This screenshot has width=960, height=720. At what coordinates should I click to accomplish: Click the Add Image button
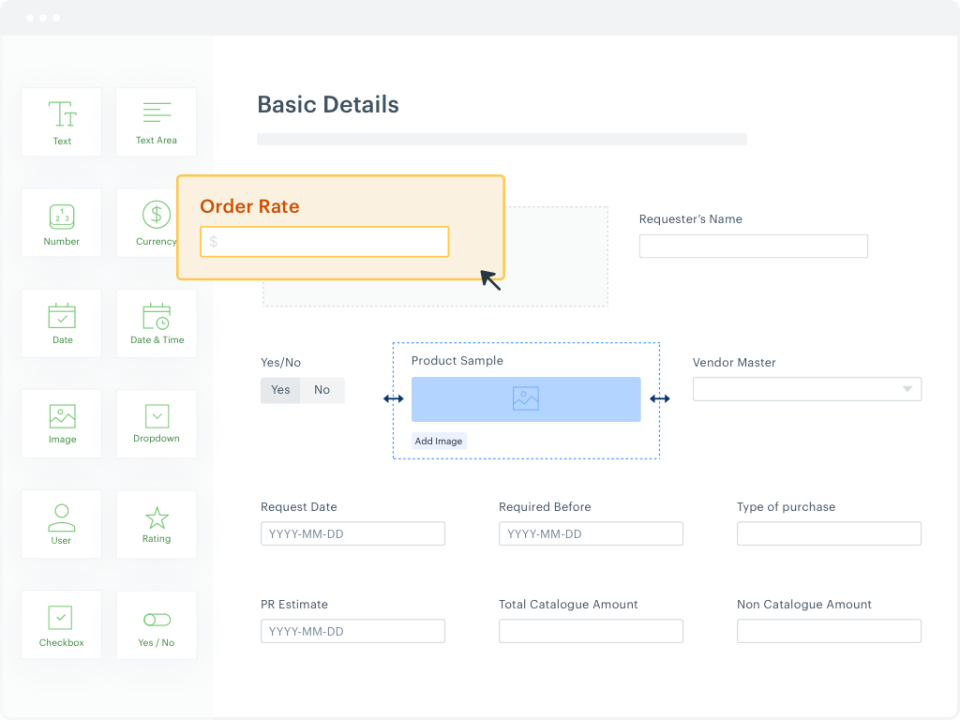coord(439,441)
